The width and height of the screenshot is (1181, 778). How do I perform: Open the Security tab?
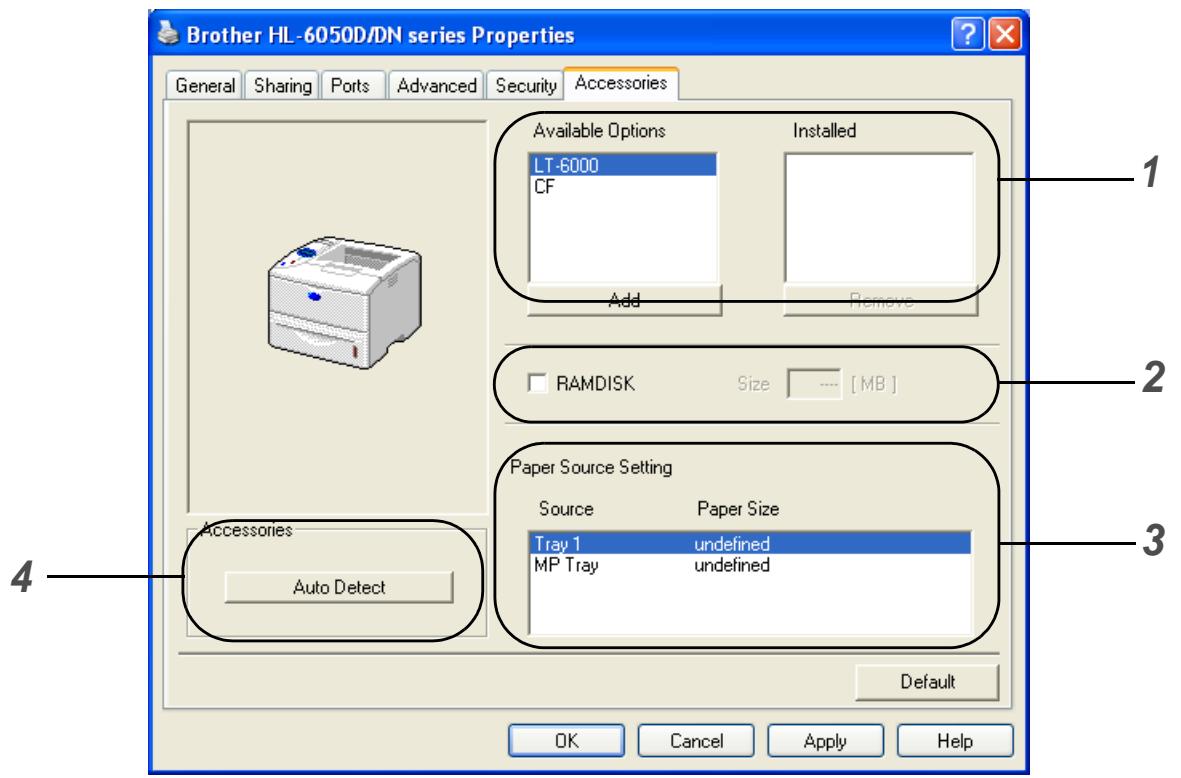[x=526, y=86]
